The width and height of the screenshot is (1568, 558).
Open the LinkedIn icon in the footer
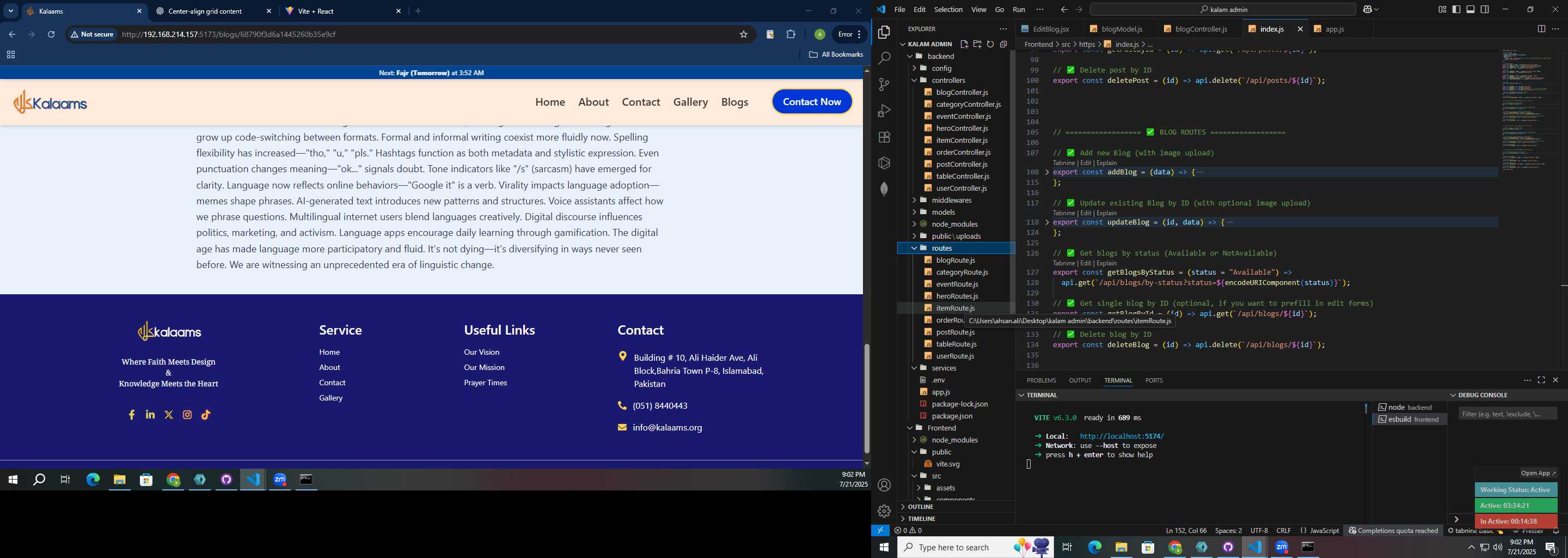(x=150, y=415)
